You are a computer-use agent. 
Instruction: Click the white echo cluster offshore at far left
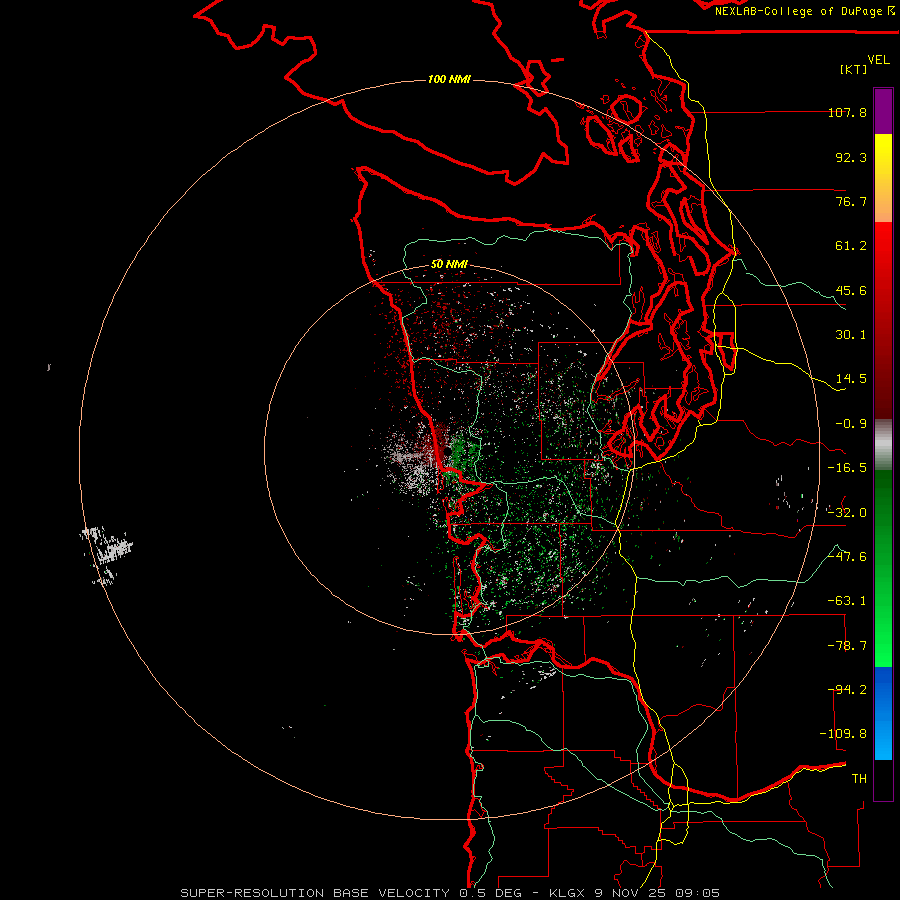pyautogui.click(x=106, y=554)
